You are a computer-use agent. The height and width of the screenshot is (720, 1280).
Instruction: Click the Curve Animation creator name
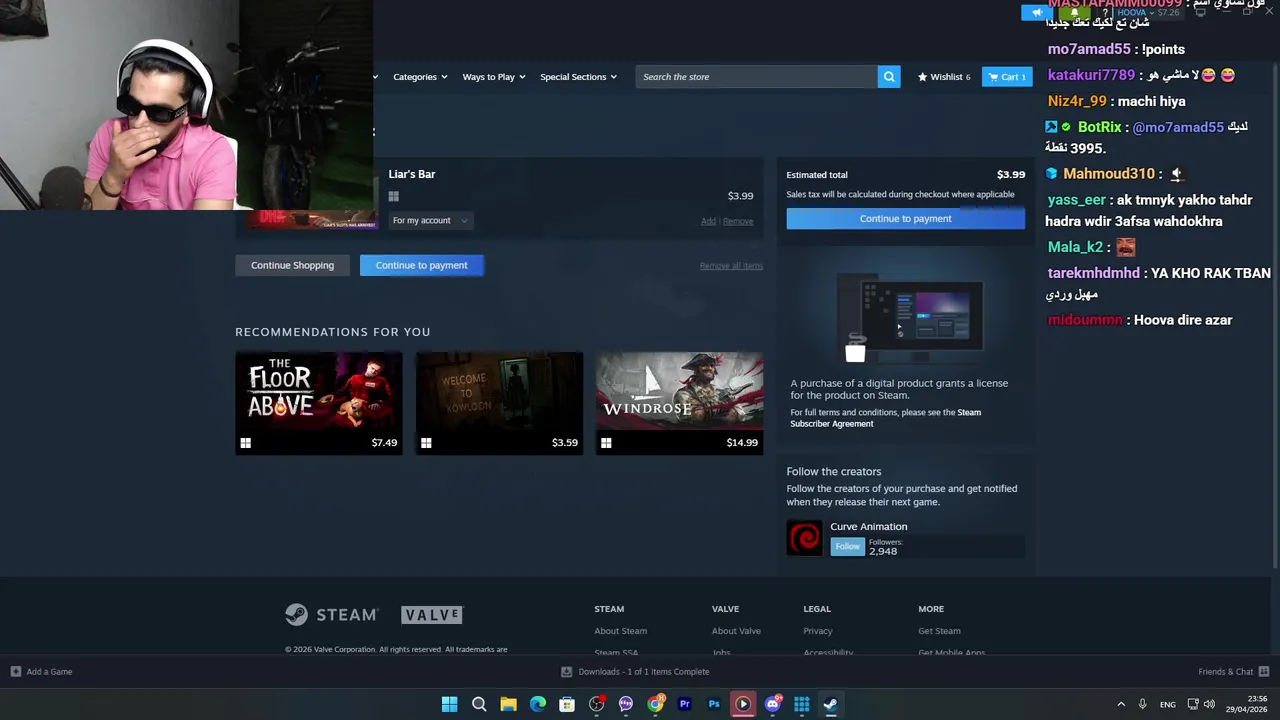coord(868,526)
